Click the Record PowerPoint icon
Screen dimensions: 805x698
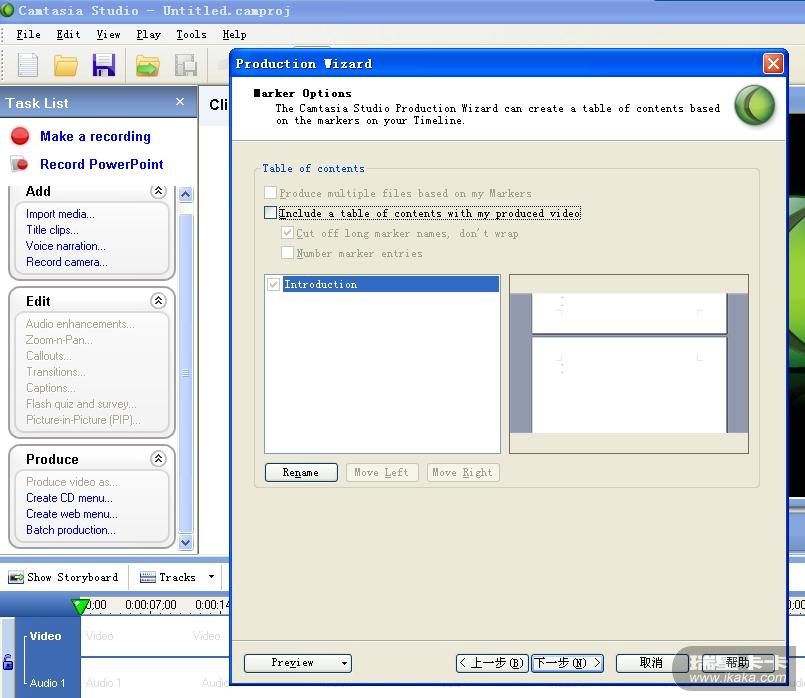20,164
